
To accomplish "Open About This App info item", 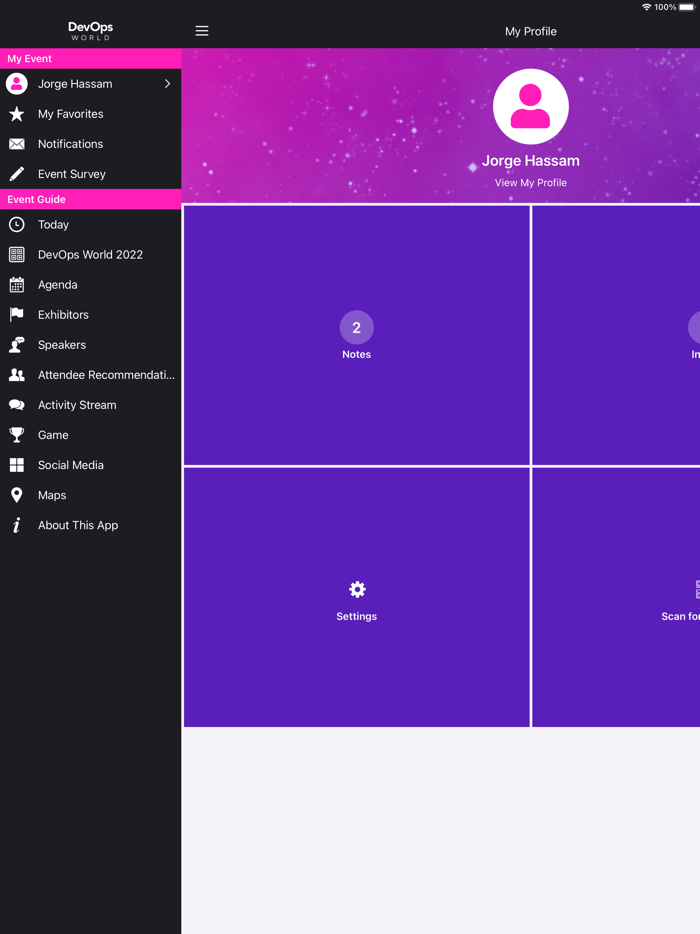I will [78, 525].
